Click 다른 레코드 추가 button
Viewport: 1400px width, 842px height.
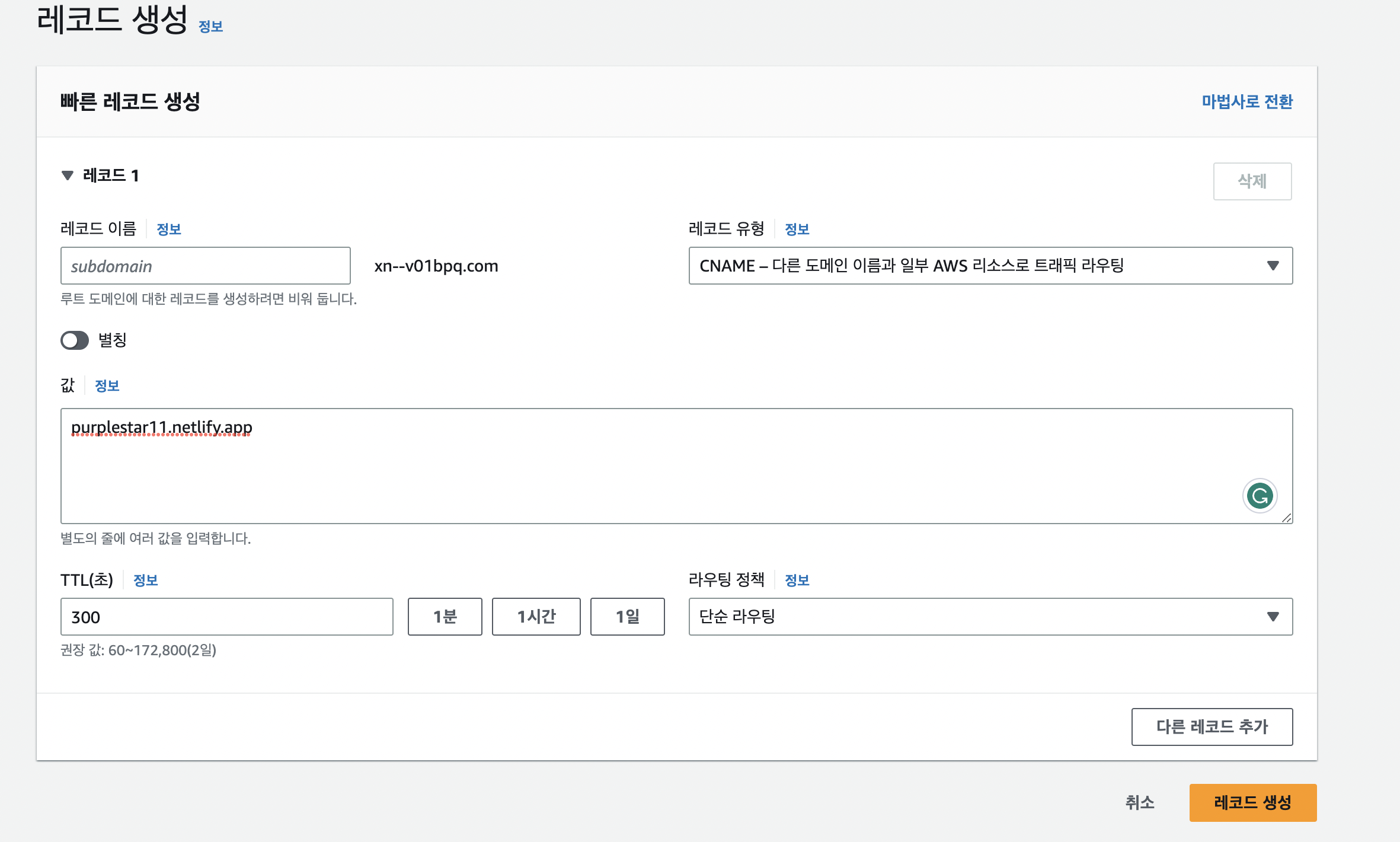tap(1212, 727)
